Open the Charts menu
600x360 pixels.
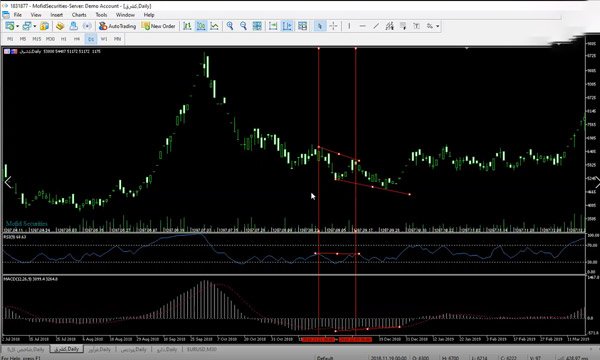click(x=79, y=15)
